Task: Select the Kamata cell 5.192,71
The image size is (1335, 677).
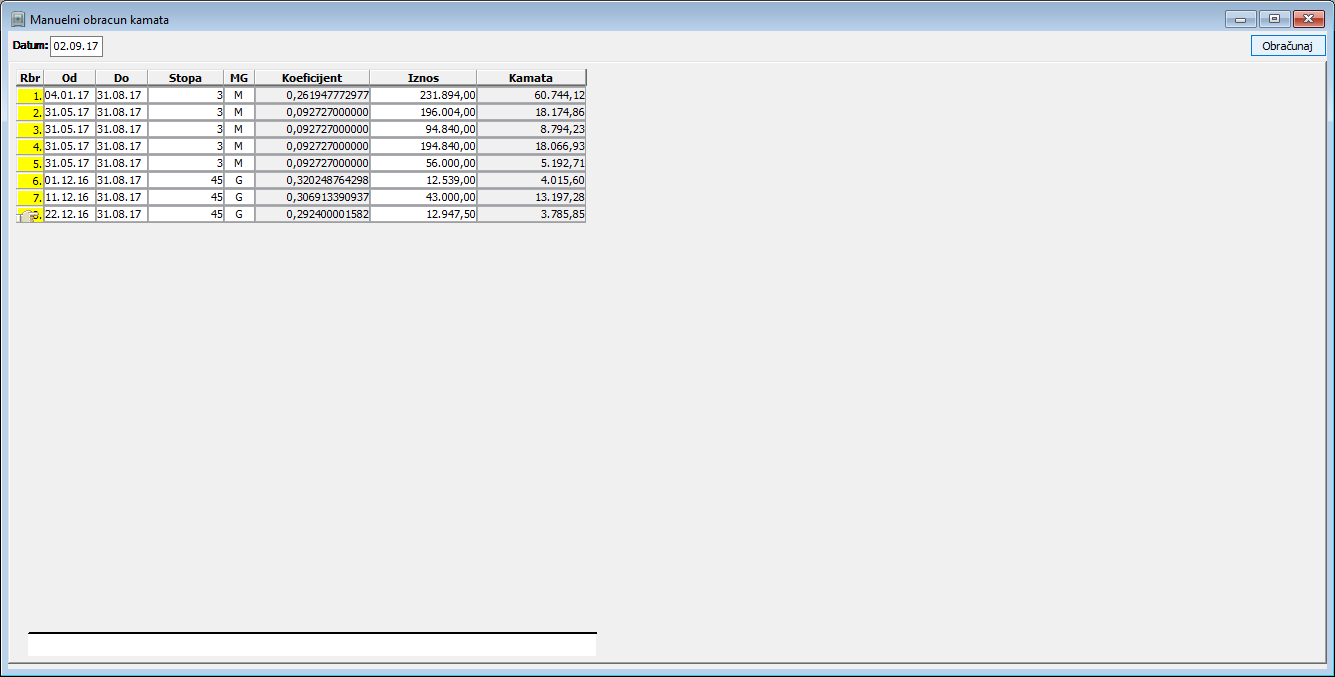Action: click(x=531, y=163)
